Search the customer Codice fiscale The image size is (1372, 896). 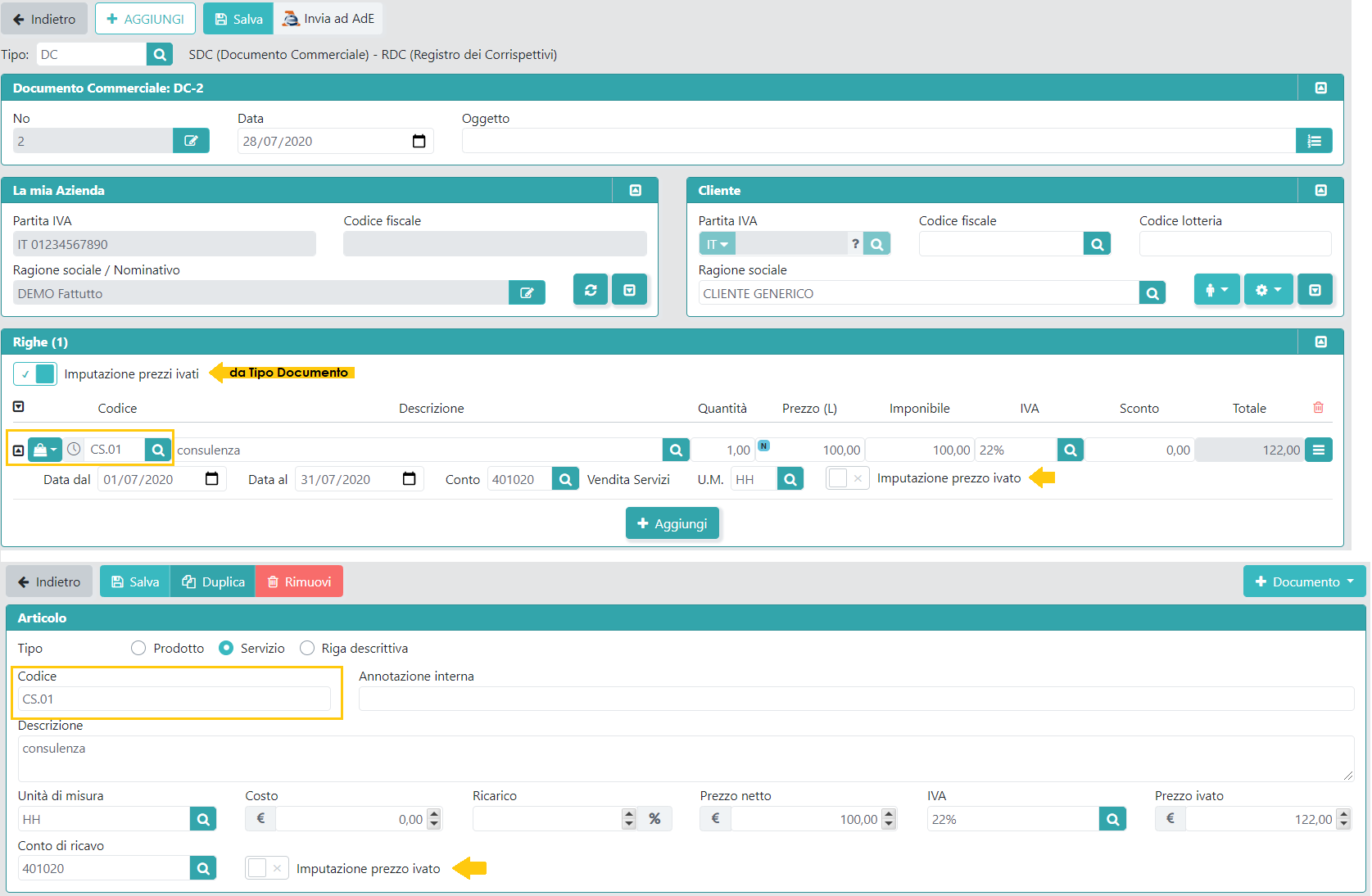pos(1097,244)
